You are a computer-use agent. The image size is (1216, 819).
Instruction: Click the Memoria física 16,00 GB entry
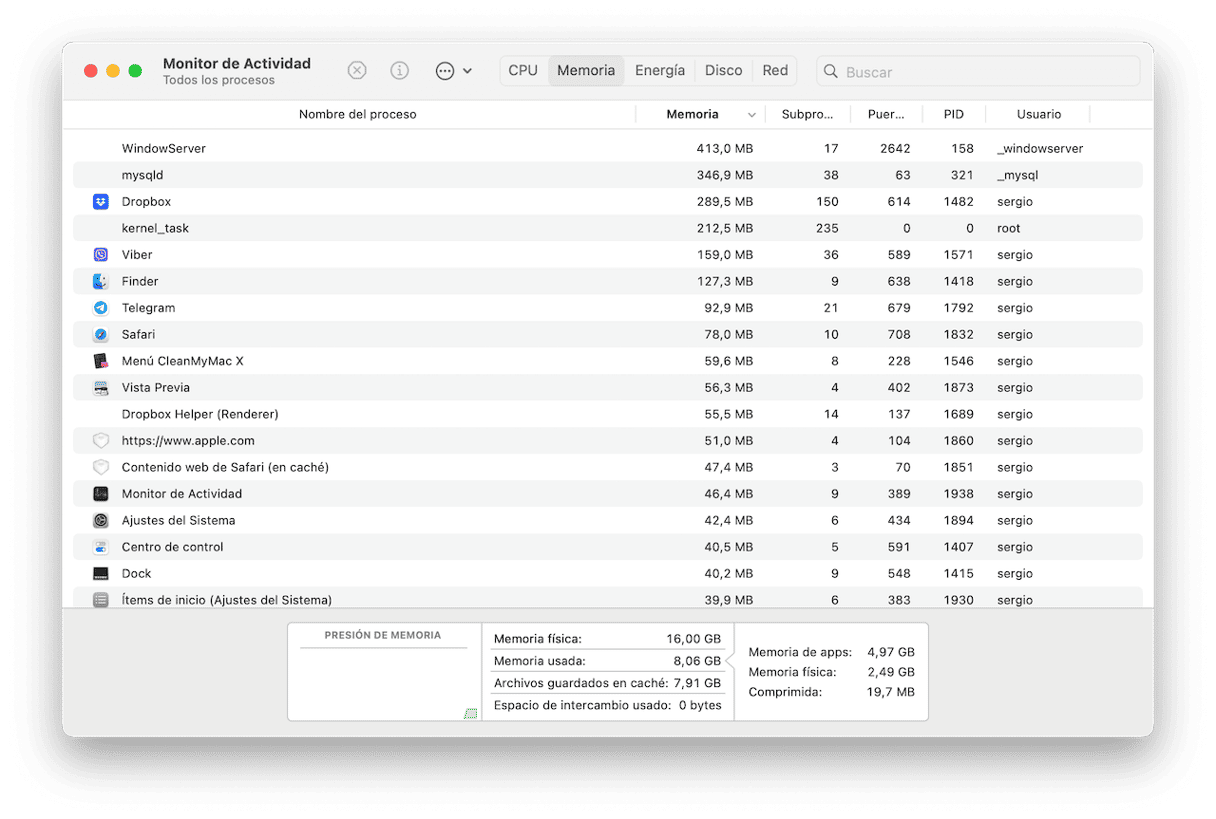pyautogui.click(x=607, y=639)
